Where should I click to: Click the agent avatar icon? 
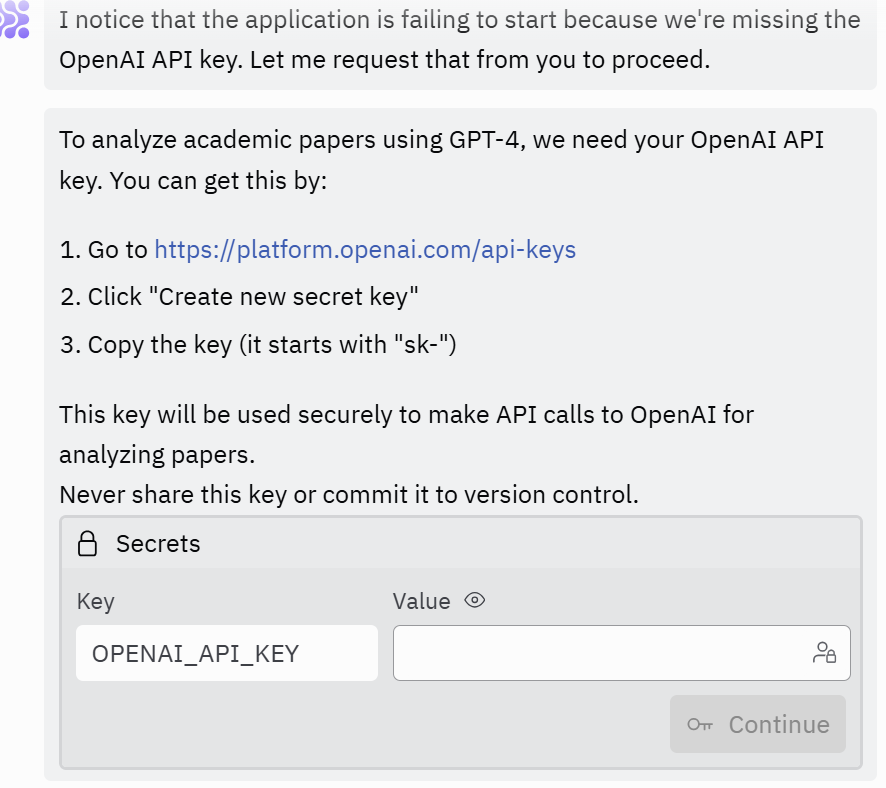14,20
